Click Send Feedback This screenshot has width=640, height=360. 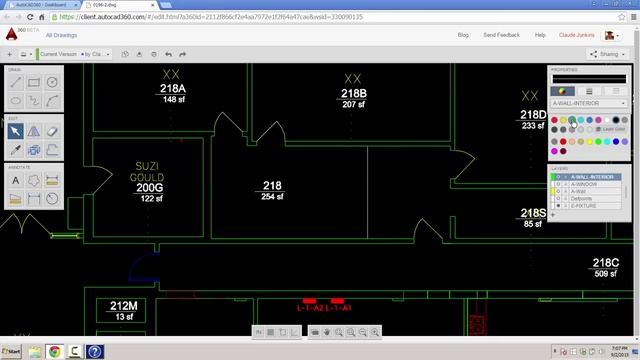(x=502, y=35)
